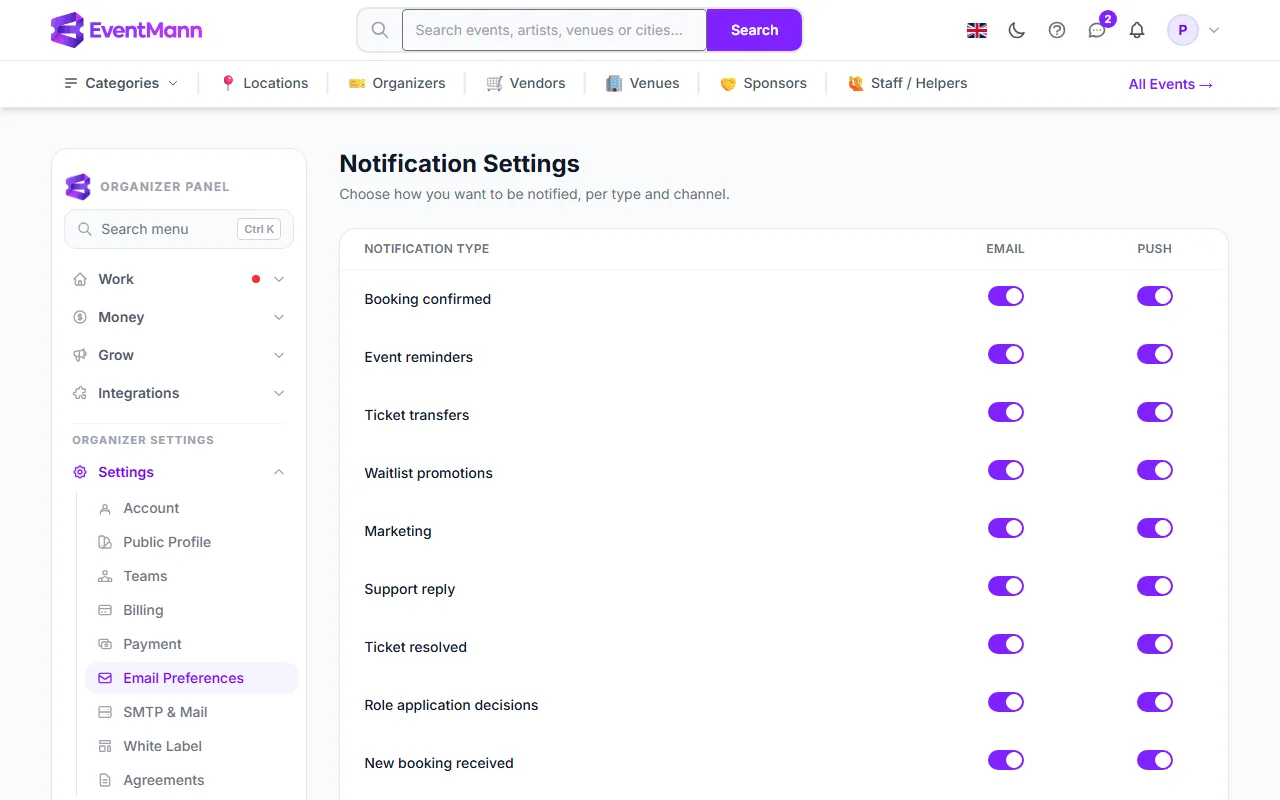
Task: Click the purple Search button
Action: point(754,30)
